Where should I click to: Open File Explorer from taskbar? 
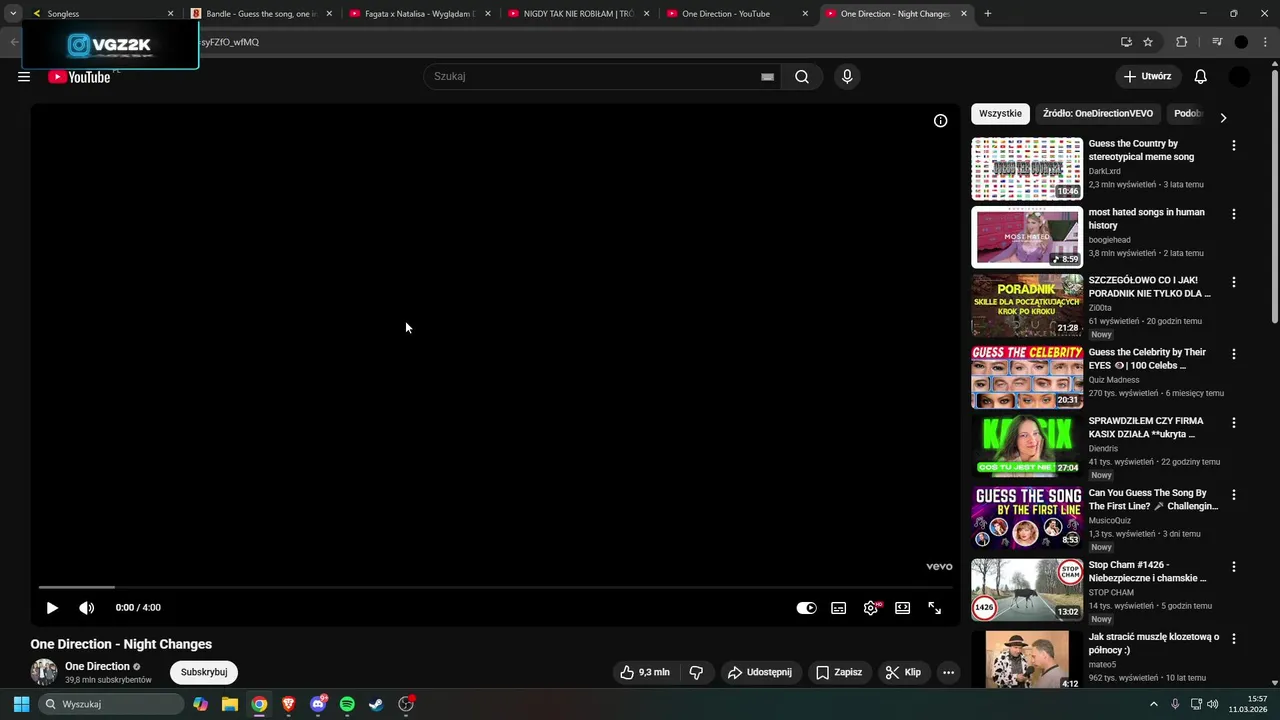coord(230,704)
